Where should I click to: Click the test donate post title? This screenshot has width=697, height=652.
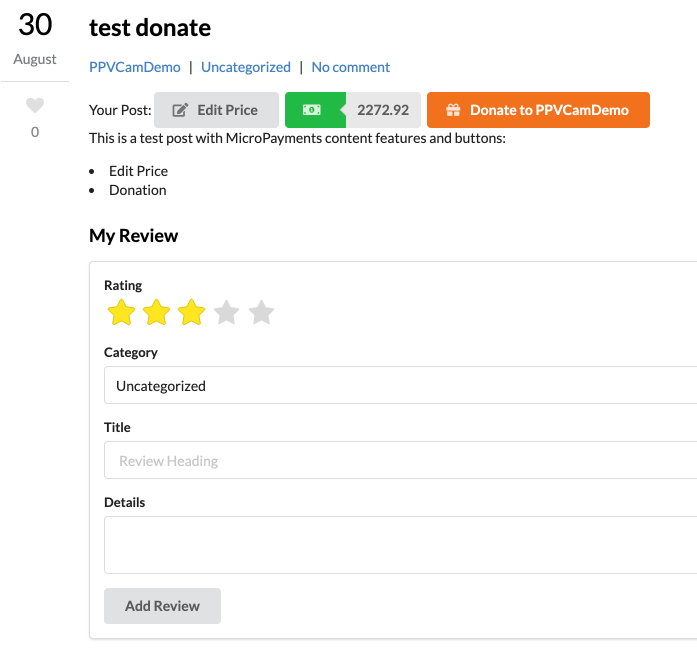[150, 28]
